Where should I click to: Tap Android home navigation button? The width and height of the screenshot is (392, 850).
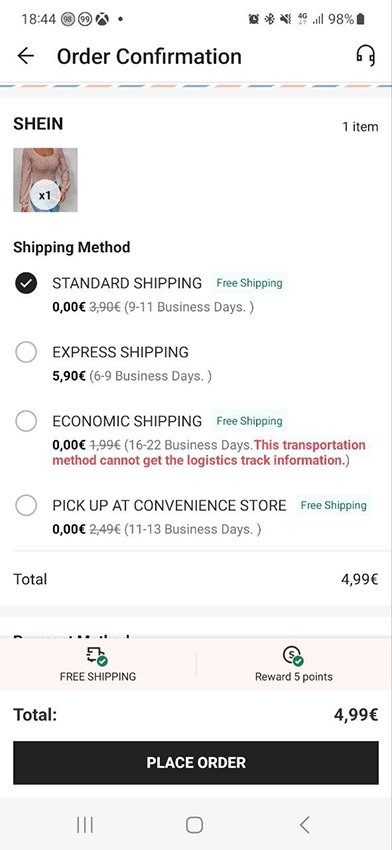coord(195,825)
